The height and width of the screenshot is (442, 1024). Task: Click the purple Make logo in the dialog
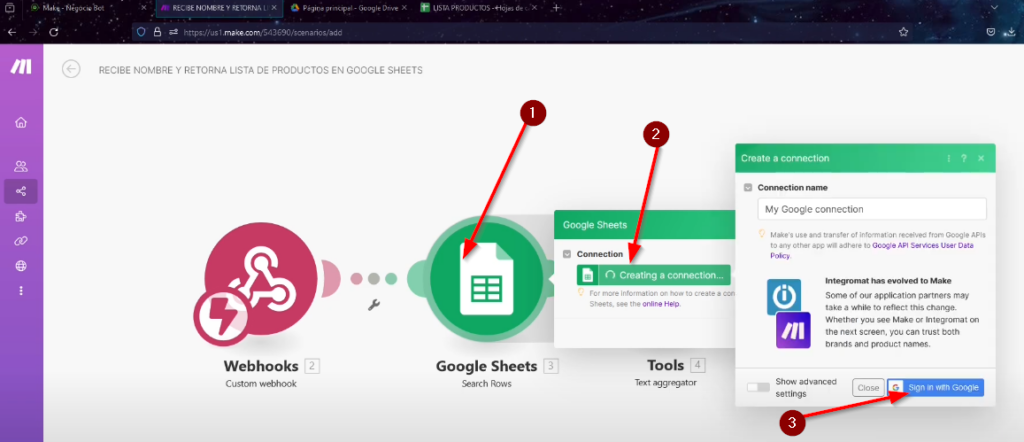793,330
